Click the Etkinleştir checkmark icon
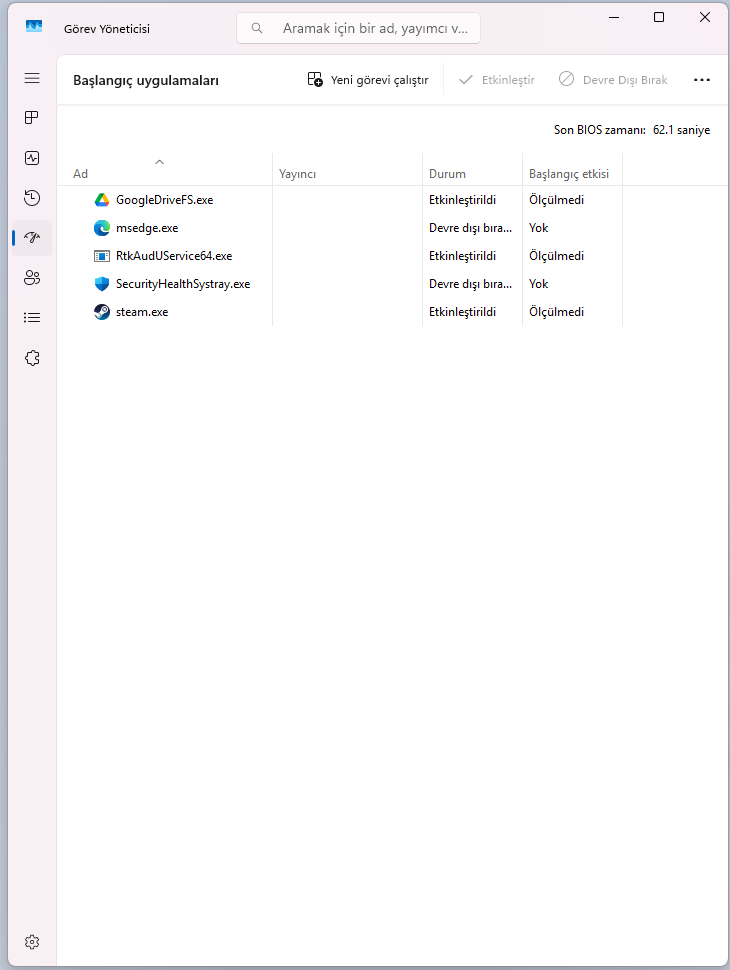This screenshot has width=730, height=970. point(466,80)
